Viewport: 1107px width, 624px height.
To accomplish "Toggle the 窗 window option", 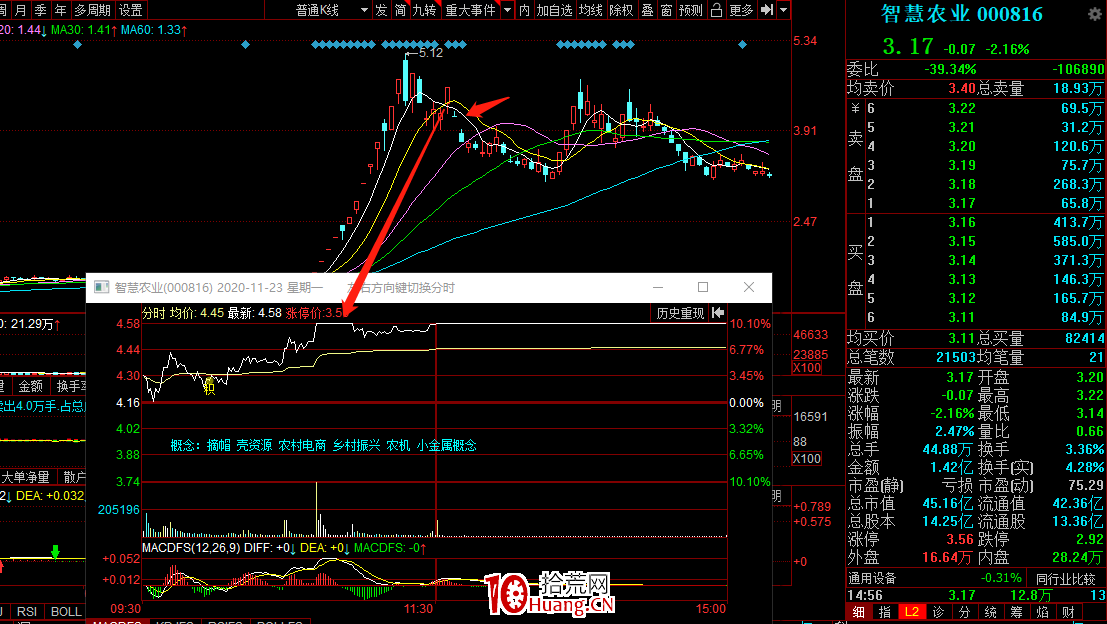I will 666,10.
